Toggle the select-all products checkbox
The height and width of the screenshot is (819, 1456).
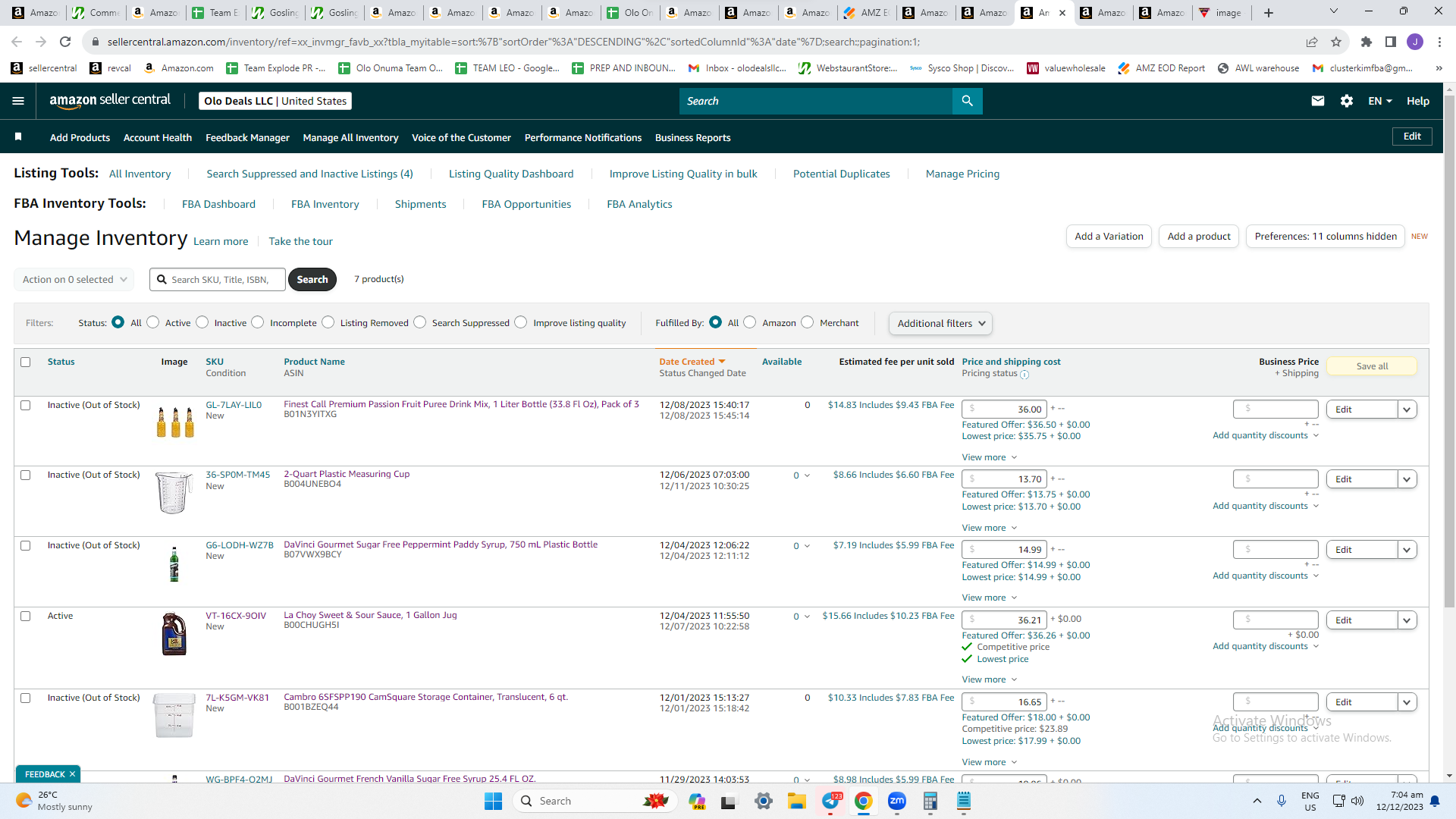pyautogui.click(x=26, y=362)
